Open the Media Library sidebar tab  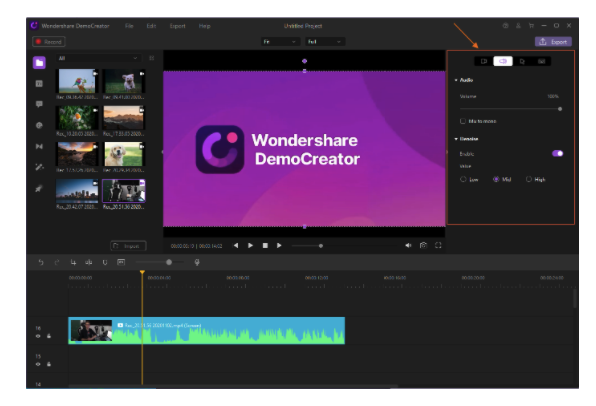click(39, 62)
